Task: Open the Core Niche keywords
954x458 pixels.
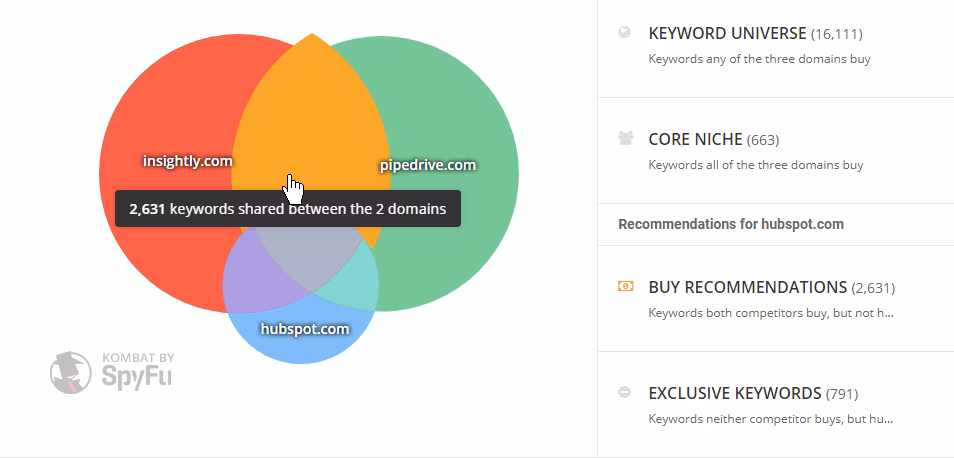Action: 695,139
